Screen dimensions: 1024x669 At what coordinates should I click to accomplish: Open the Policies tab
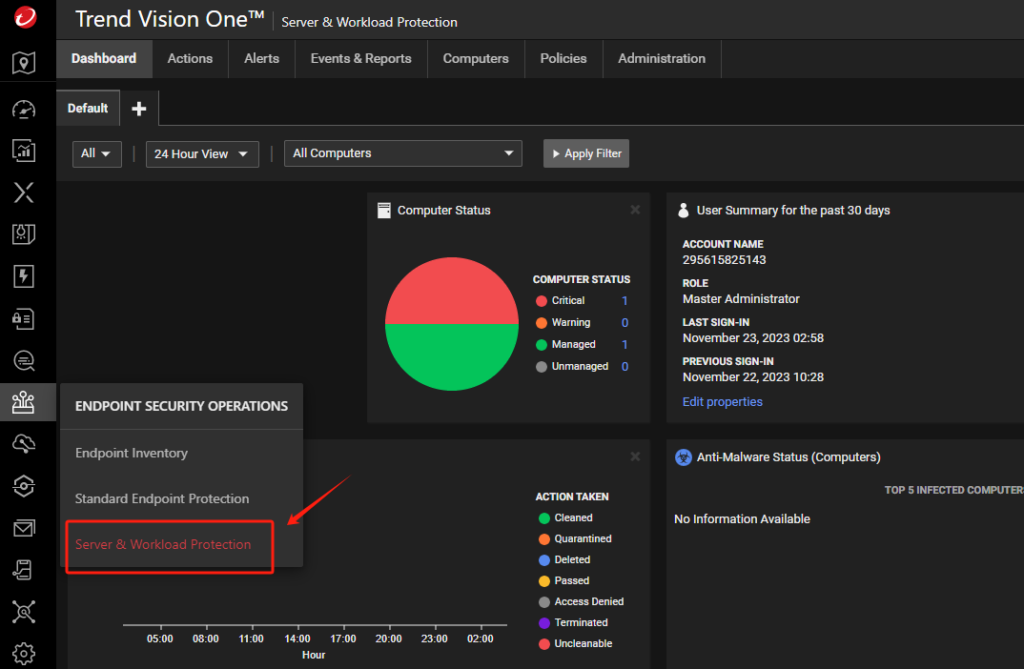coord(564,59)
